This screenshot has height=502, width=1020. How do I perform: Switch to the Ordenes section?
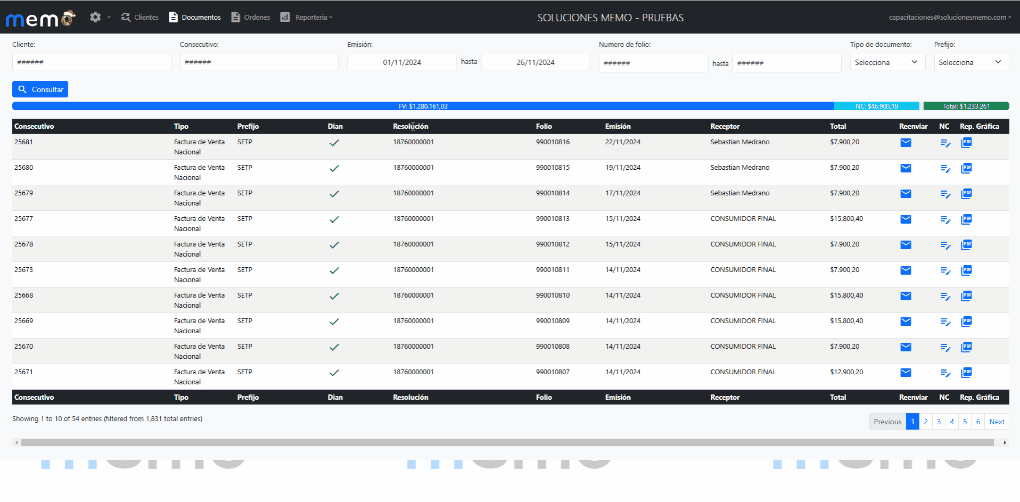tap(250, 18)
